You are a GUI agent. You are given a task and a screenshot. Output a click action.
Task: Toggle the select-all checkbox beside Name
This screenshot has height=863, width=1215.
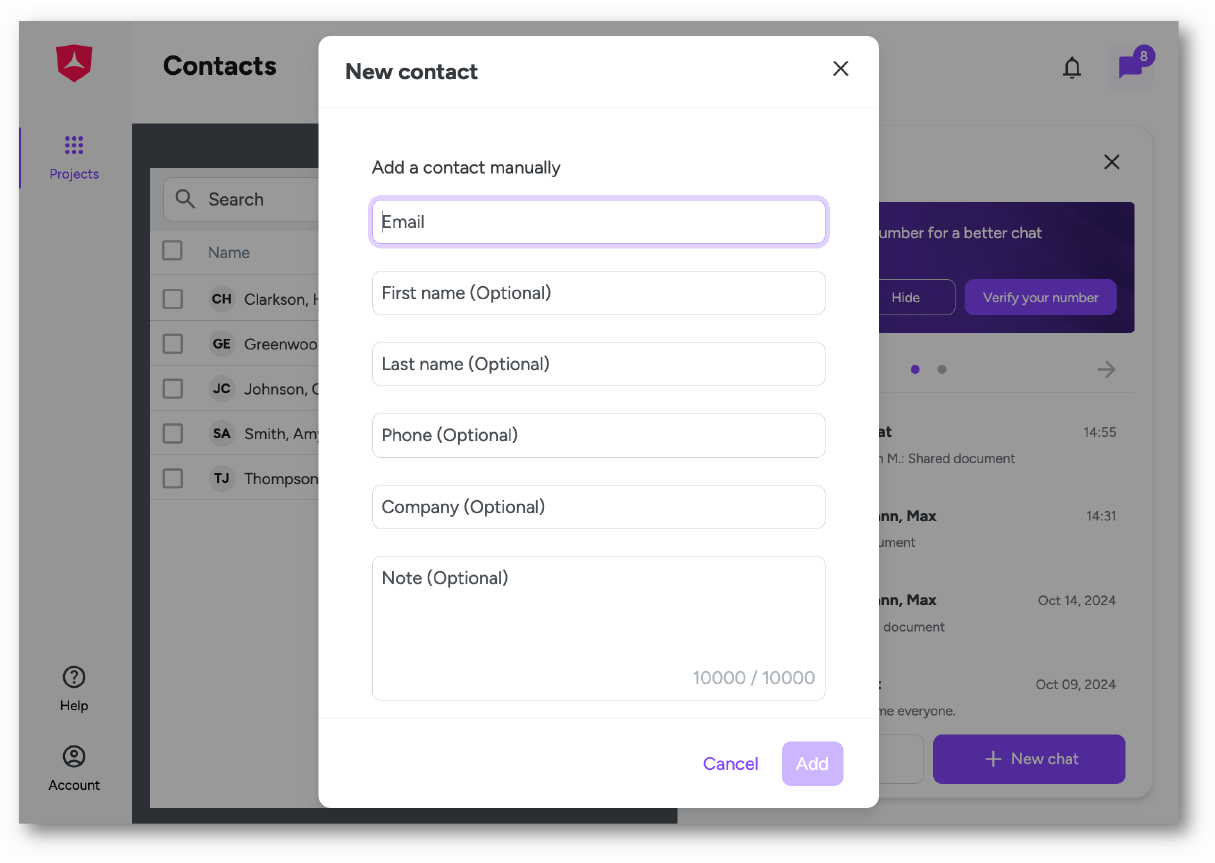point(173,250)
